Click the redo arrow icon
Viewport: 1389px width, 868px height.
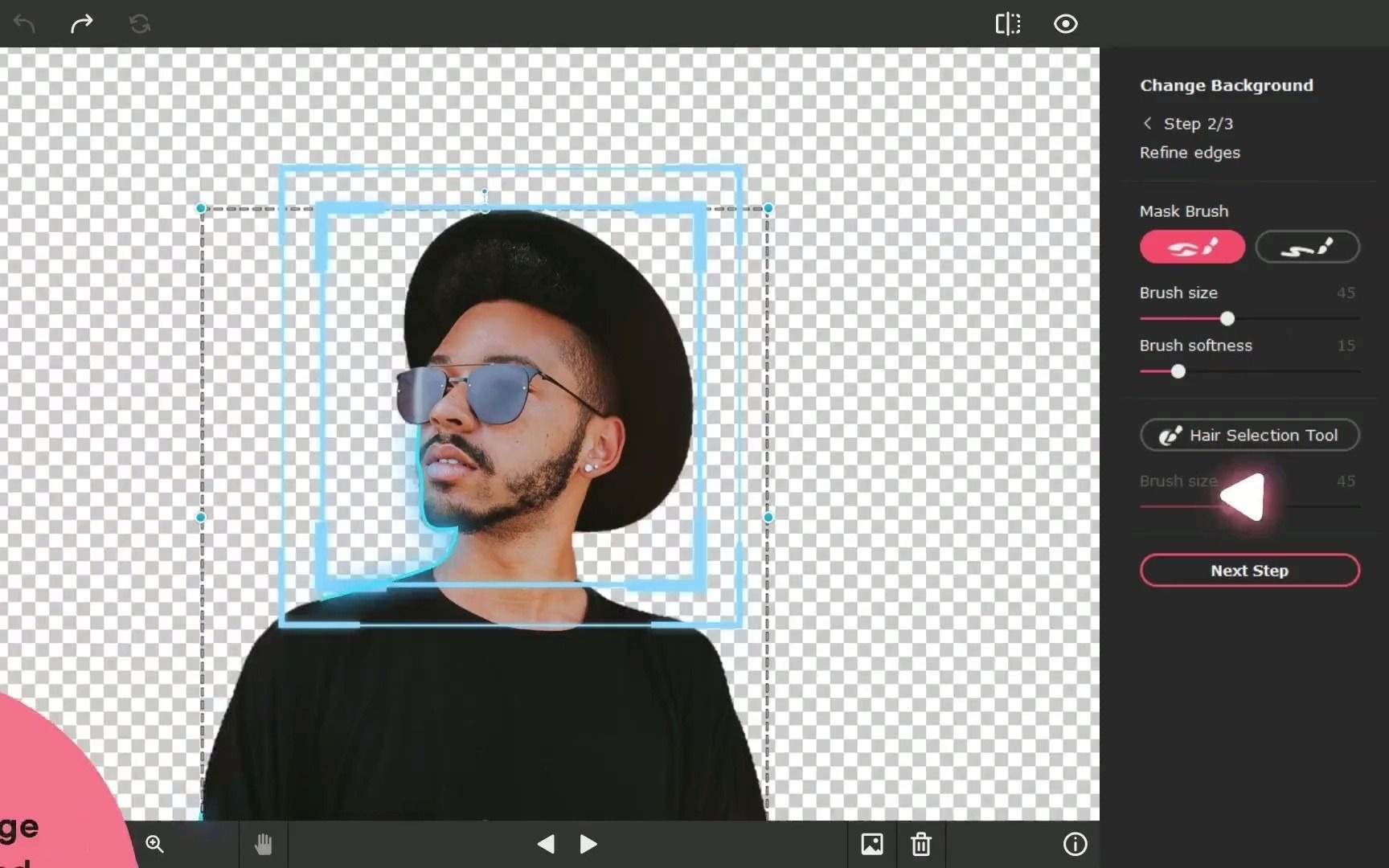[81, 23]
